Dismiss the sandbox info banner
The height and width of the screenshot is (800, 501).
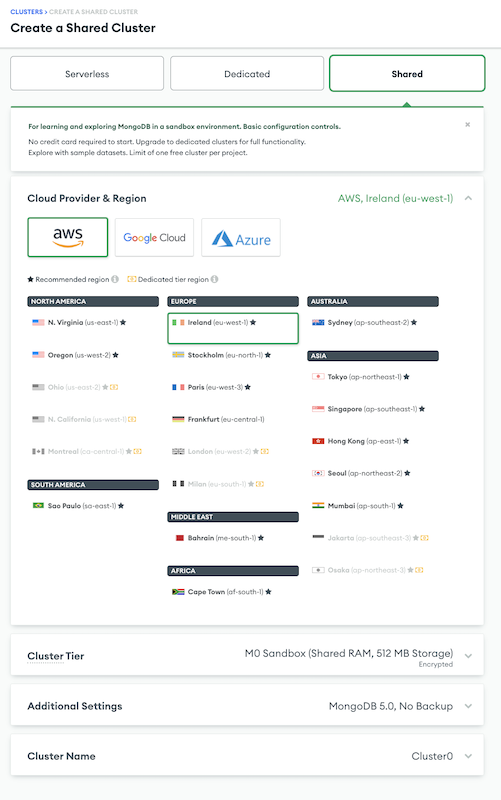point(467,124)
